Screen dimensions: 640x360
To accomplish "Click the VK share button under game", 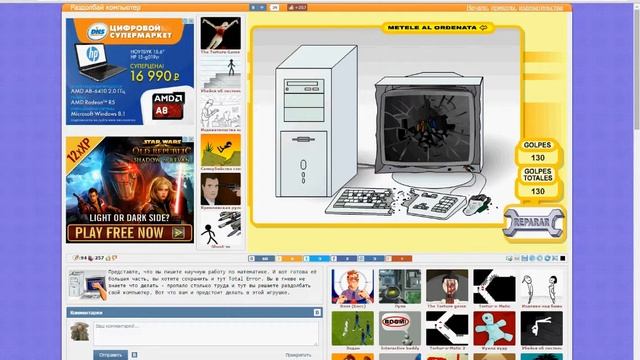I will click(x=262, y=258).
